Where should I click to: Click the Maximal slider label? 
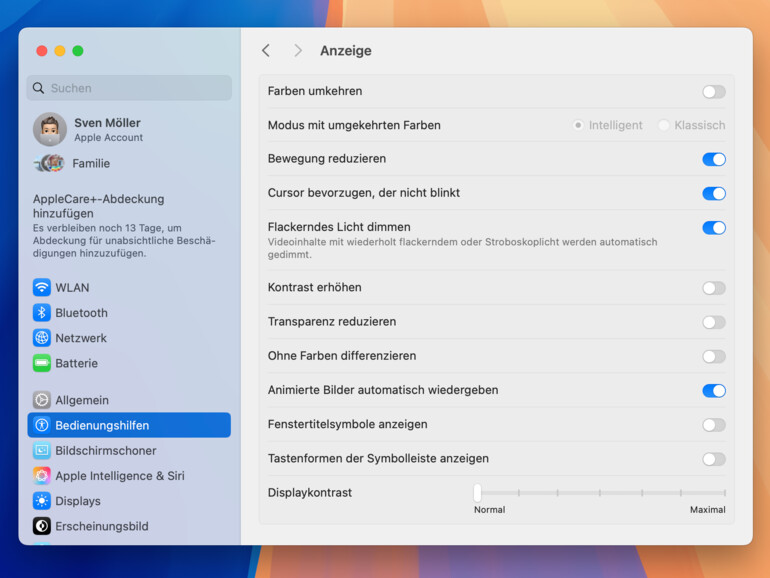click(x=707, y=510)
